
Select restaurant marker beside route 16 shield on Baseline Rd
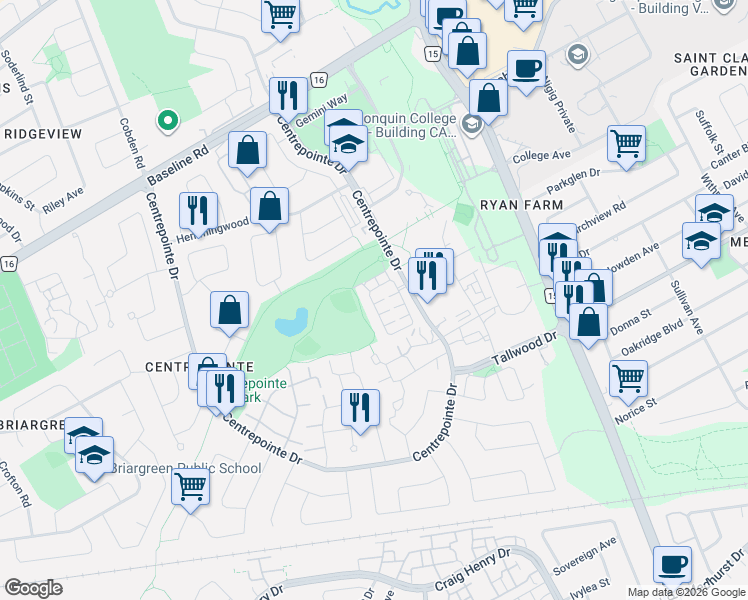[x=288, y=99]
